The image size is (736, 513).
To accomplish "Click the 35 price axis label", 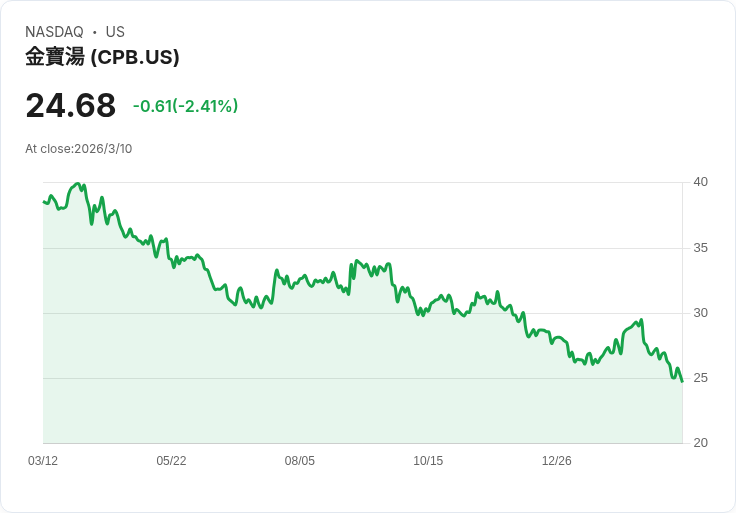I will click(700, 248).
